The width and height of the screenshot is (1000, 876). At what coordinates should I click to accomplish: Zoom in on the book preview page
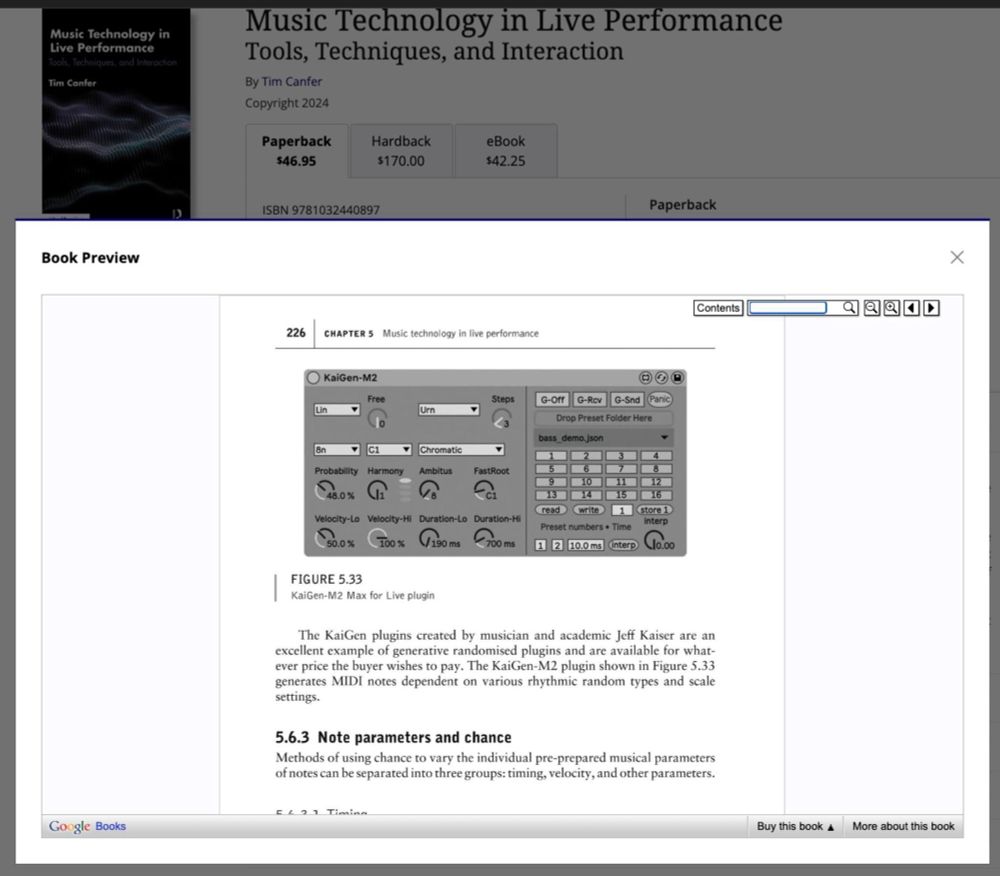(892, 308)
